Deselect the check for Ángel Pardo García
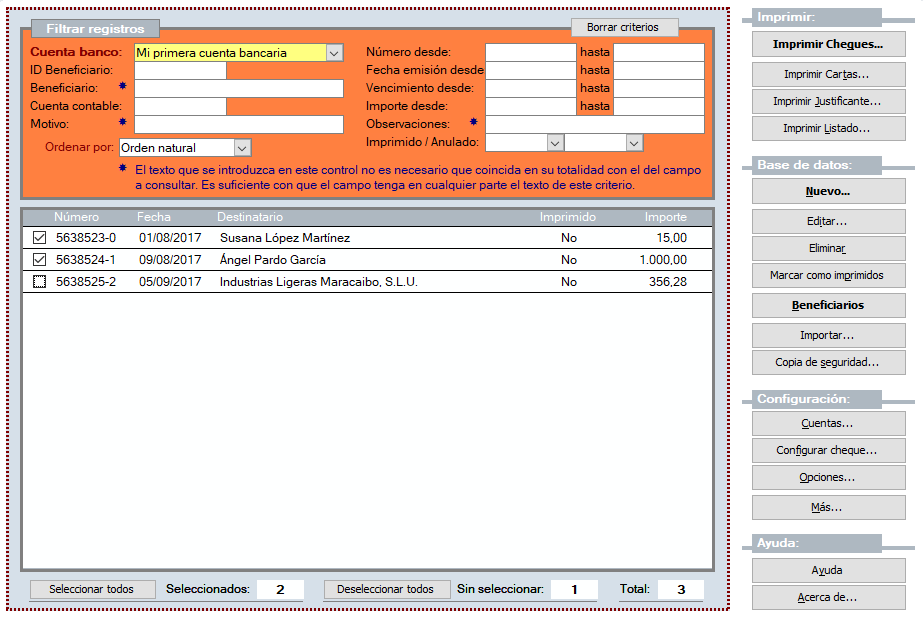This screenshot has width=923, height=618. pos(37,259)
